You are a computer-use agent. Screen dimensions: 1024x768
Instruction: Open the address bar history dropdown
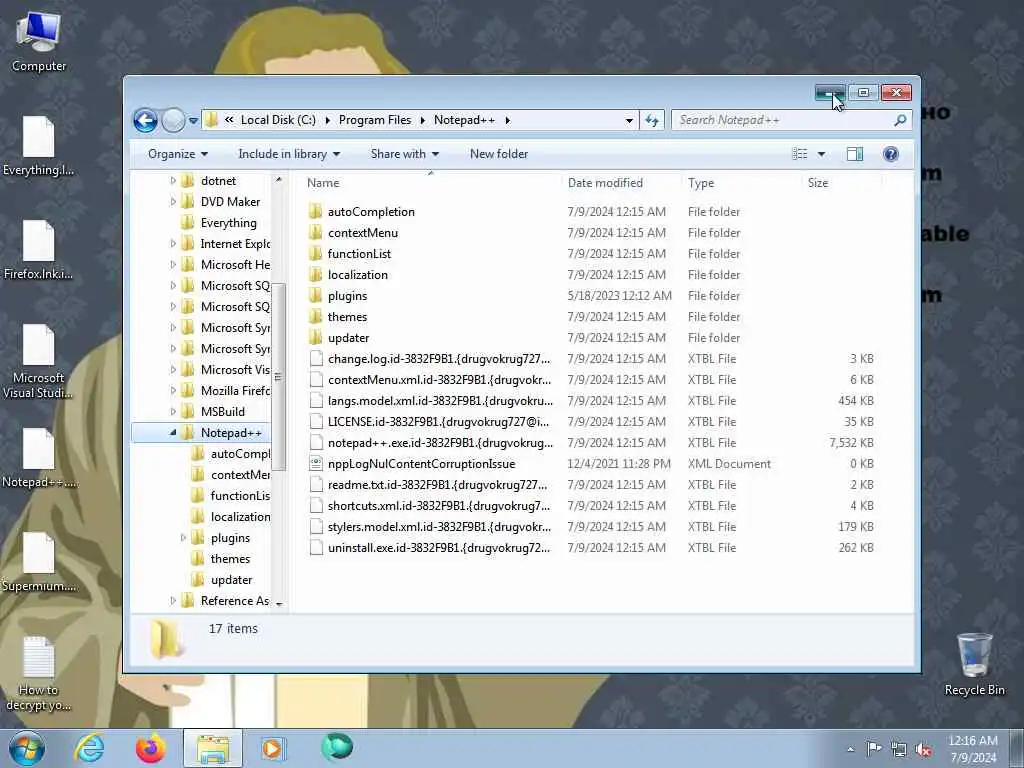[629, 120]
